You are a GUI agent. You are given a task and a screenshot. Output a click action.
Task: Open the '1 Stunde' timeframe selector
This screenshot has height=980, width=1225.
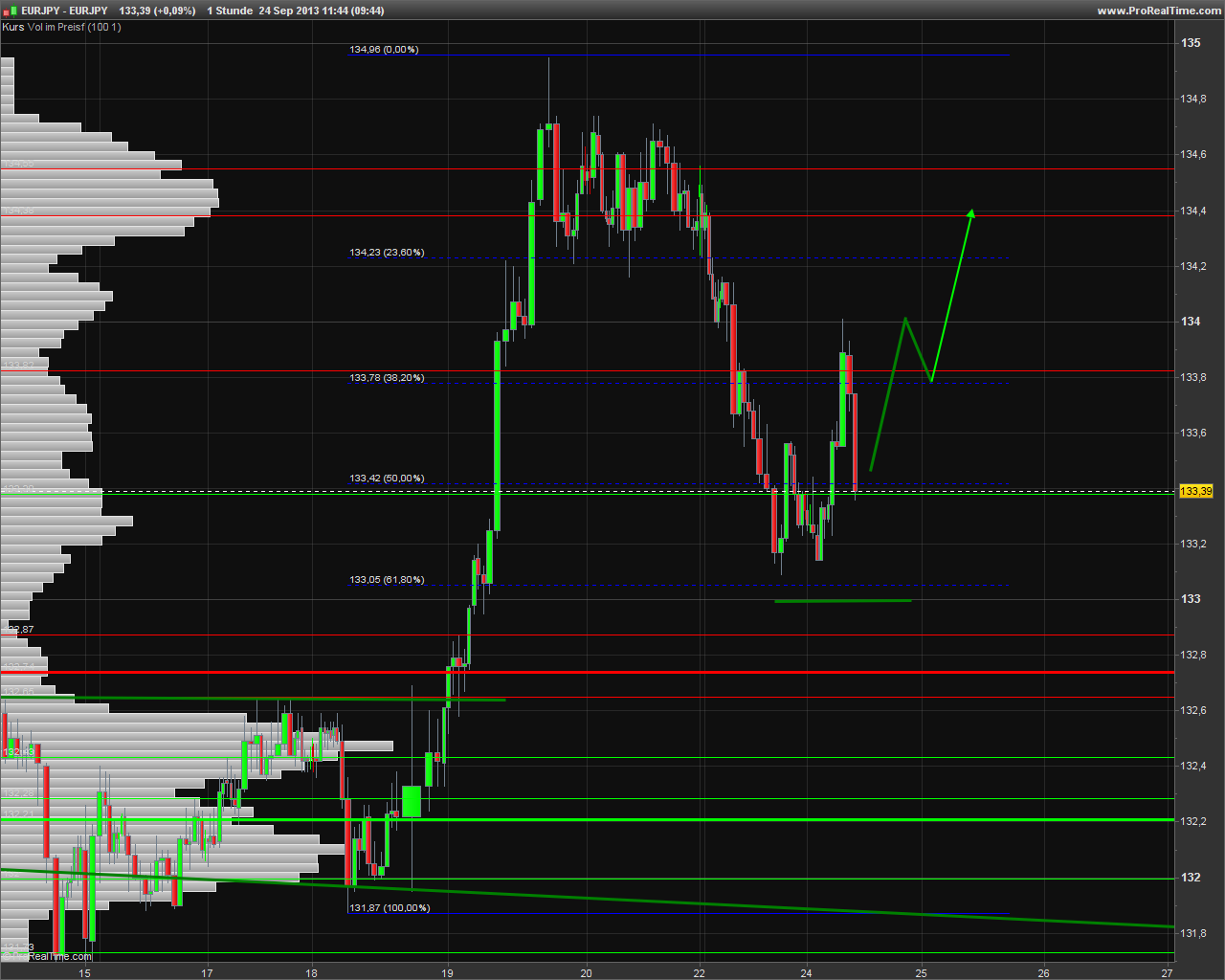(230, 11)
